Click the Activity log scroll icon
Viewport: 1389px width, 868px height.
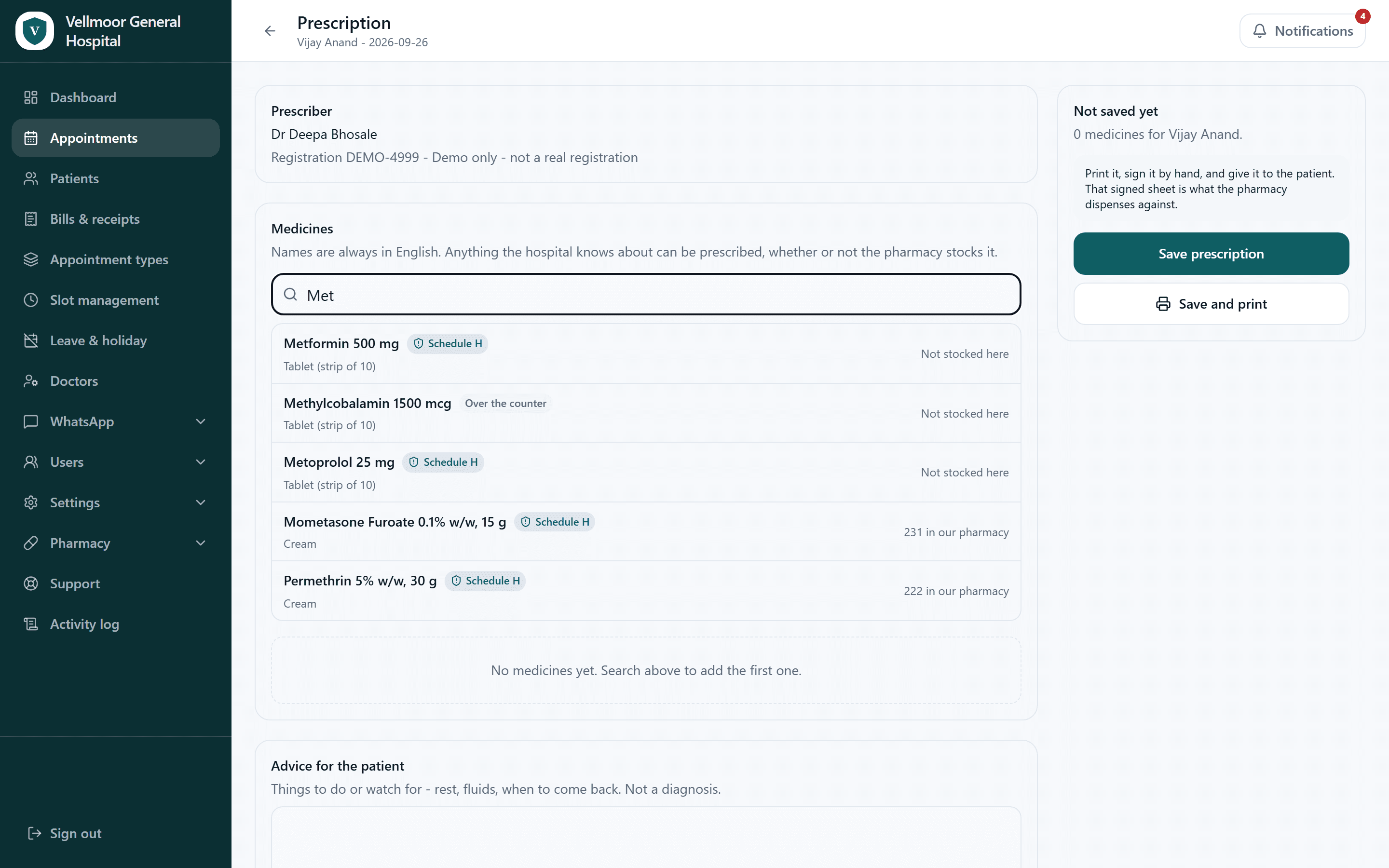[x=31, y=624]
